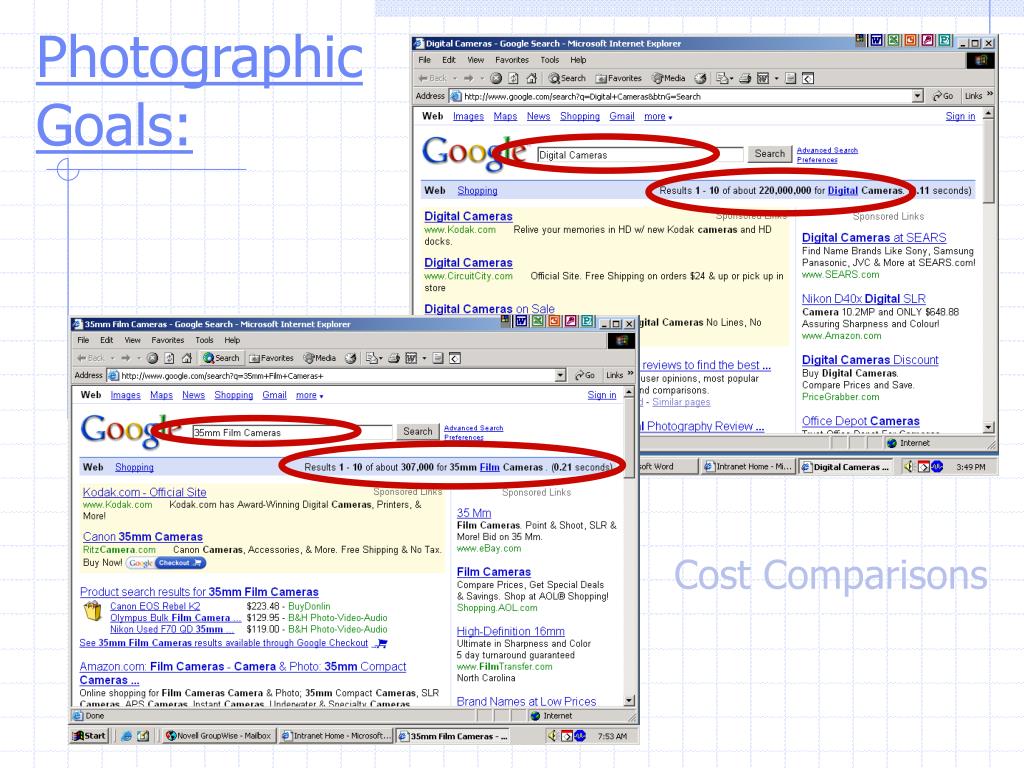This screenshot has width=1024, height=768.
Task: Expand Links toolbar chevron in Digital Cameras window
Action: (990, 95)
